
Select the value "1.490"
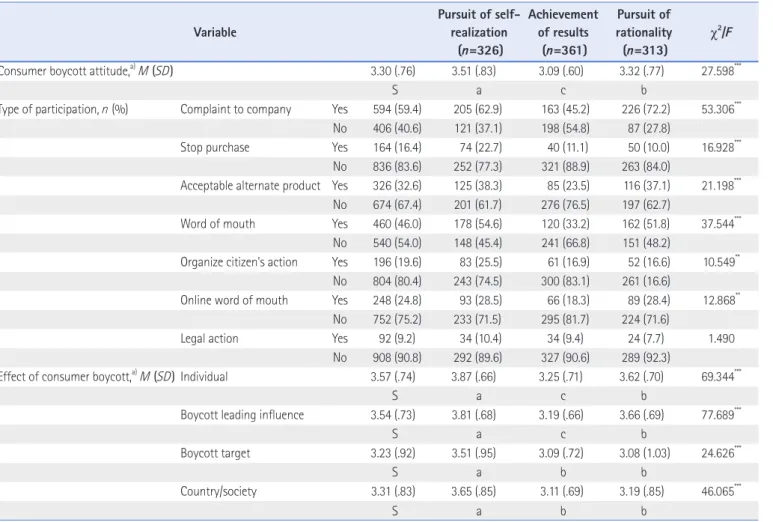(x=721, y=339)
